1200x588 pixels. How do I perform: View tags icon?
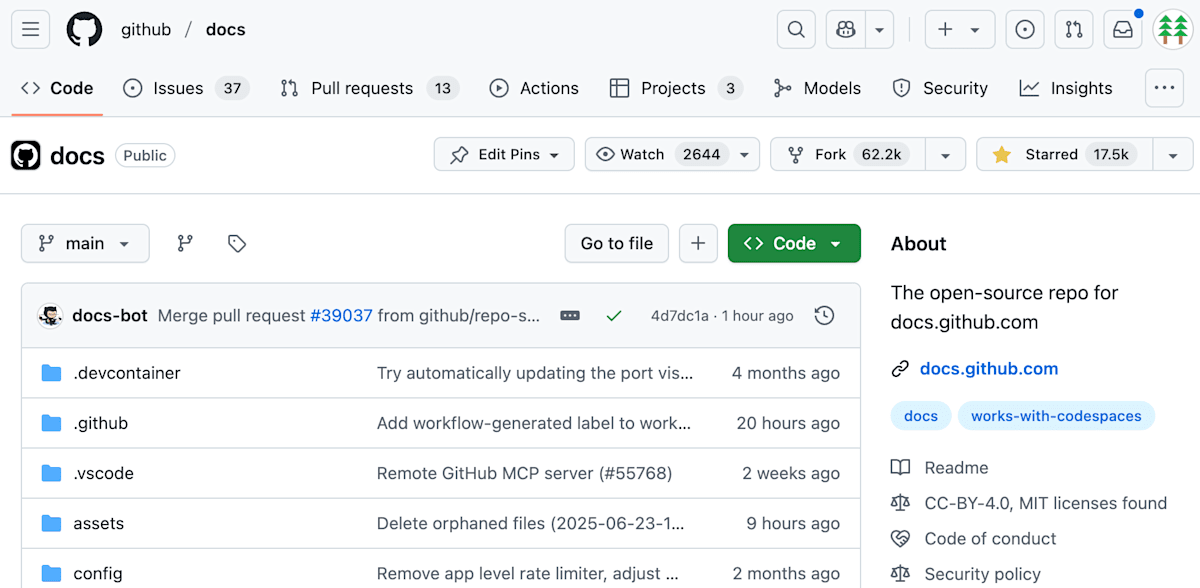point(237,243)
